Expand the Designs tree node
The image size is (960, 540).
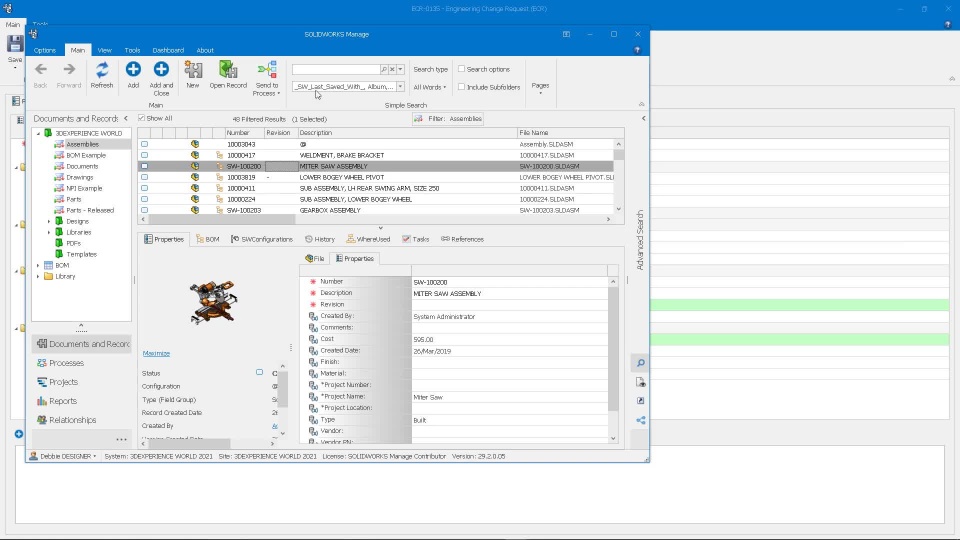pyautogui.click(x=49, y=222)
